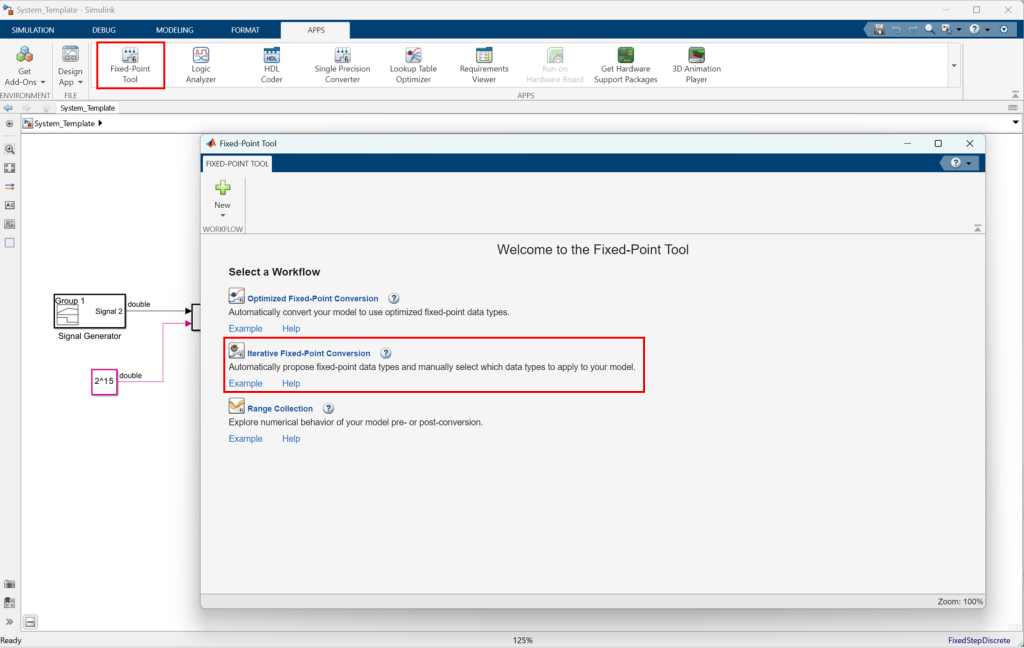Click Fit to View in canvas palette

point(9,168)
